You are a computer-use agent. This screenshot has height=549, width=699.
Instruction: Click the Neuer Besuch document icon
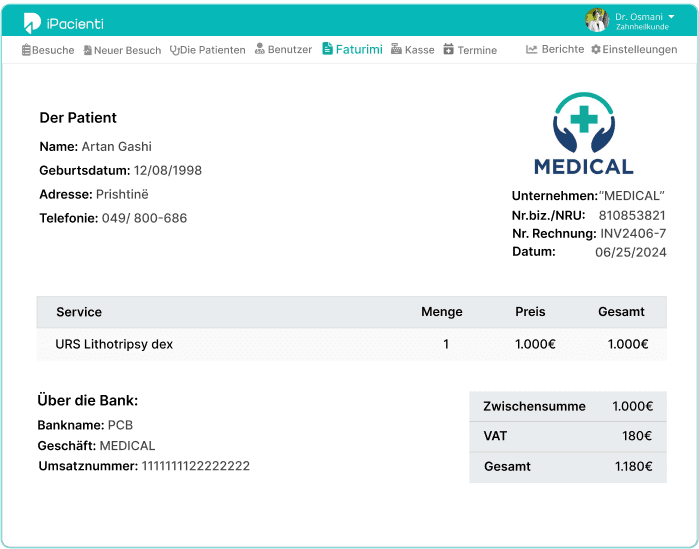[x=88, y=50]
